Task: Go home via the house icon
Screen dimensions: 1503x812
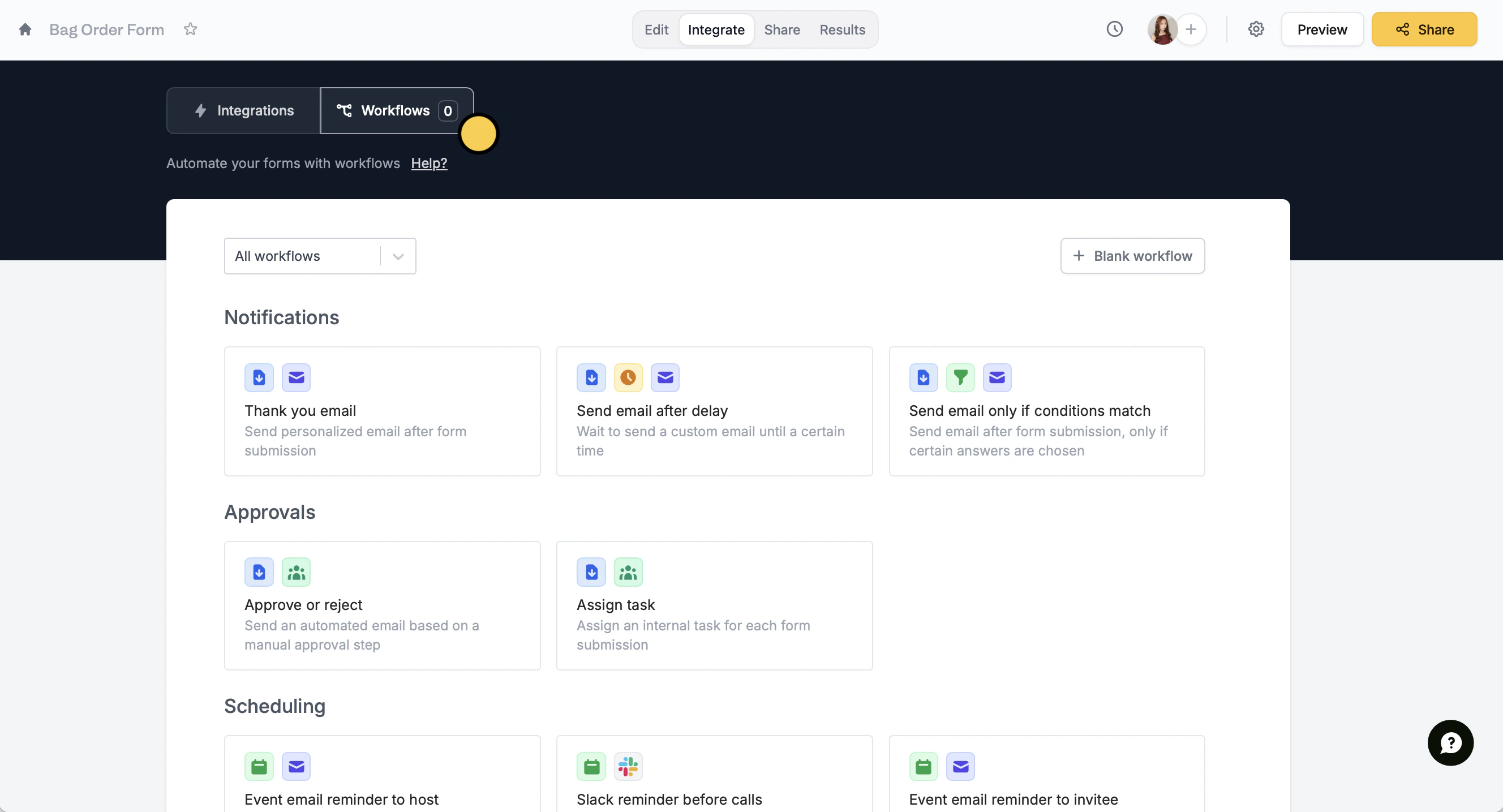Action: (x=25, y=29)
